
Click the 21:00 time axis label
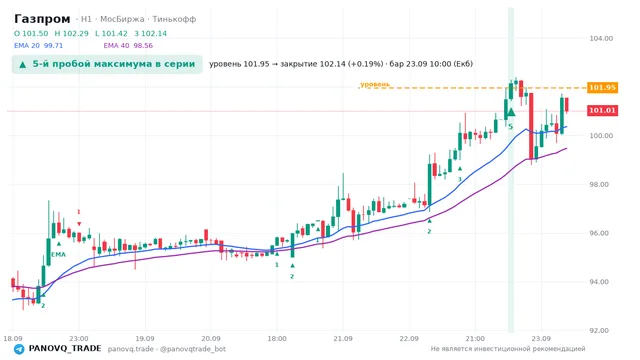pyautogui.click(x=475, y=338)
